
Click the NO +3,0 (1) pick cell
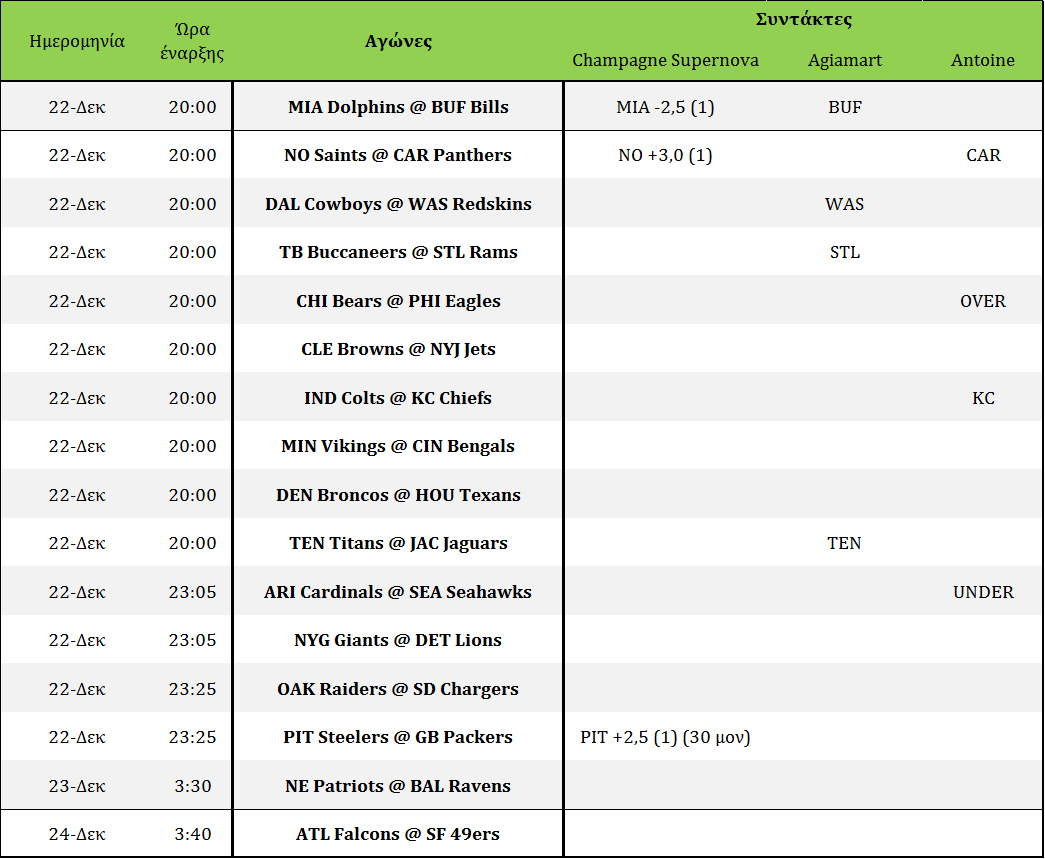tap(665, 155)
